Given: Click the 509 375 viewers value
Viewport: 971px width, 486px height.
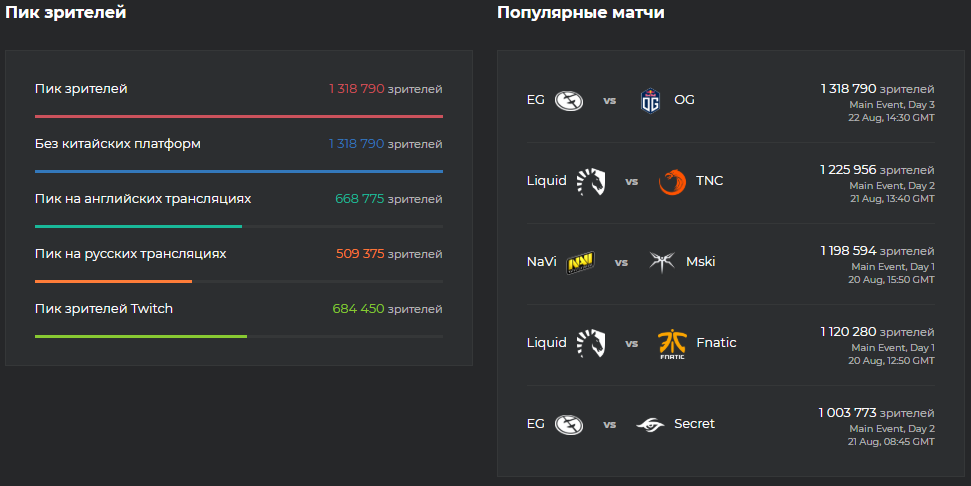Looking at the screenshot, I should click(x=360, y=254).
